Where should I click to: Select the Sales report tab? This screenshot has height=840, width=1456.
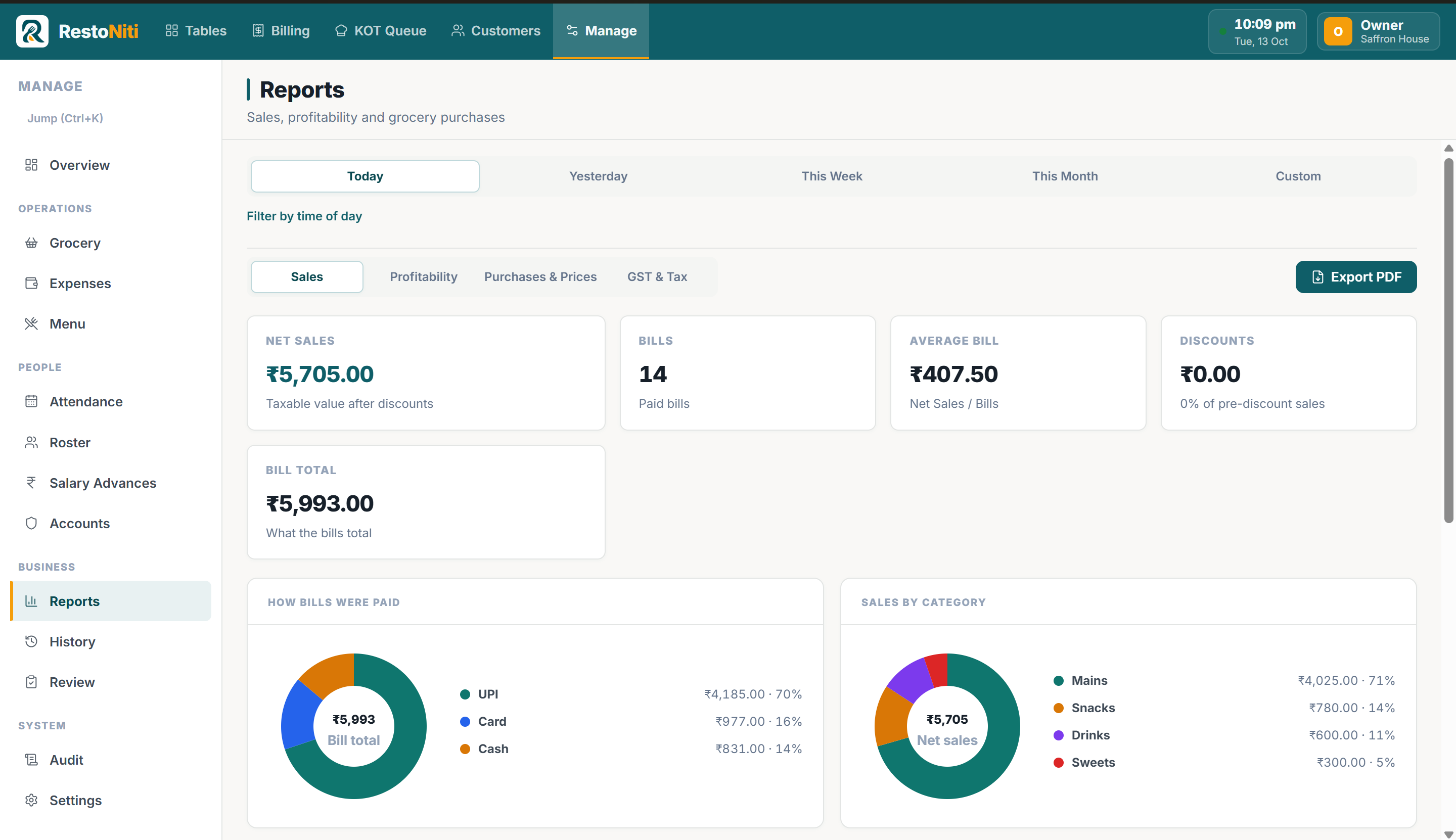coord(307,277)
